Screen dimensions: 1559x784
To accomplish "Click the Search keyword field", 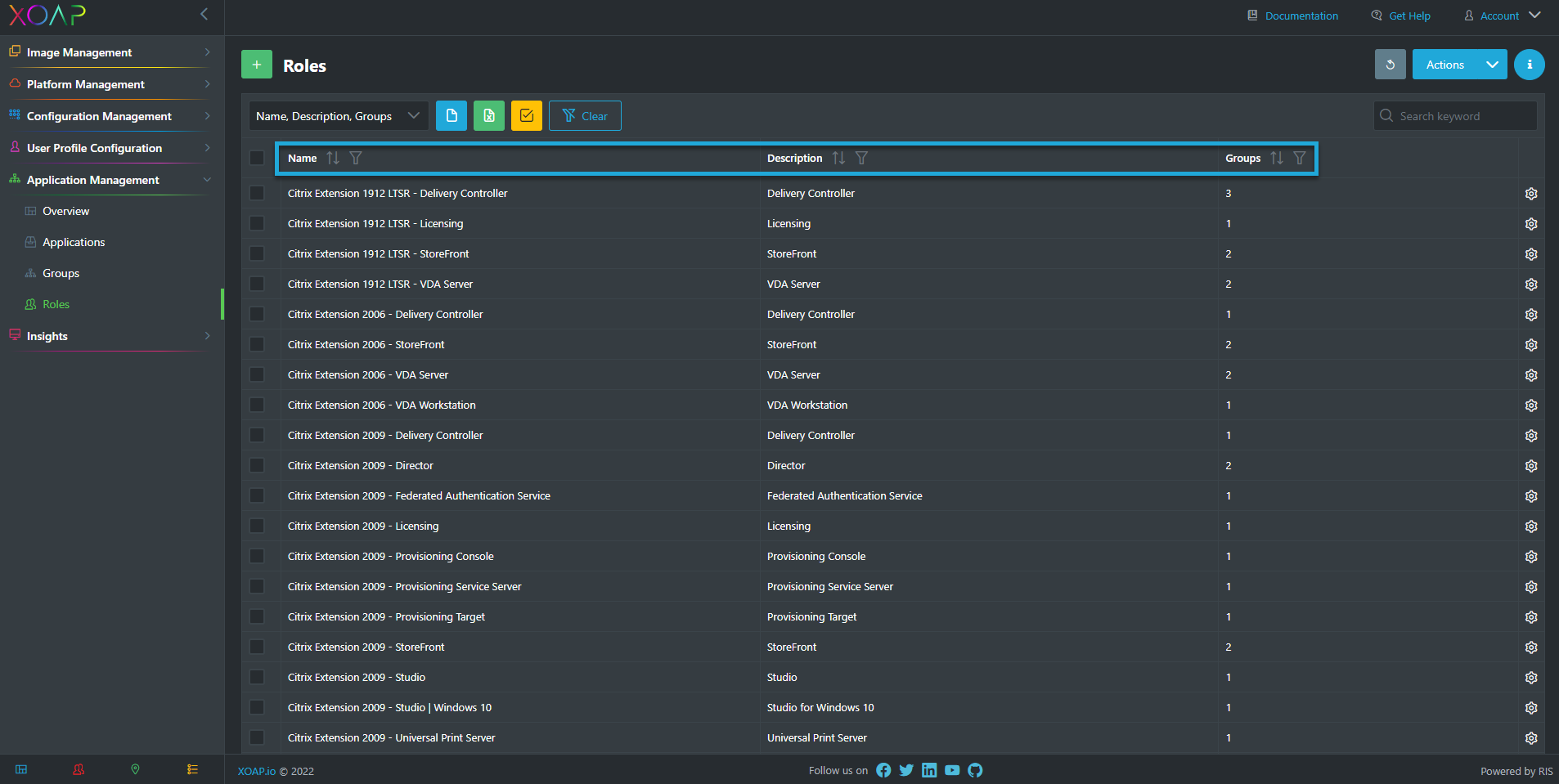I will tap(1455, 116).
